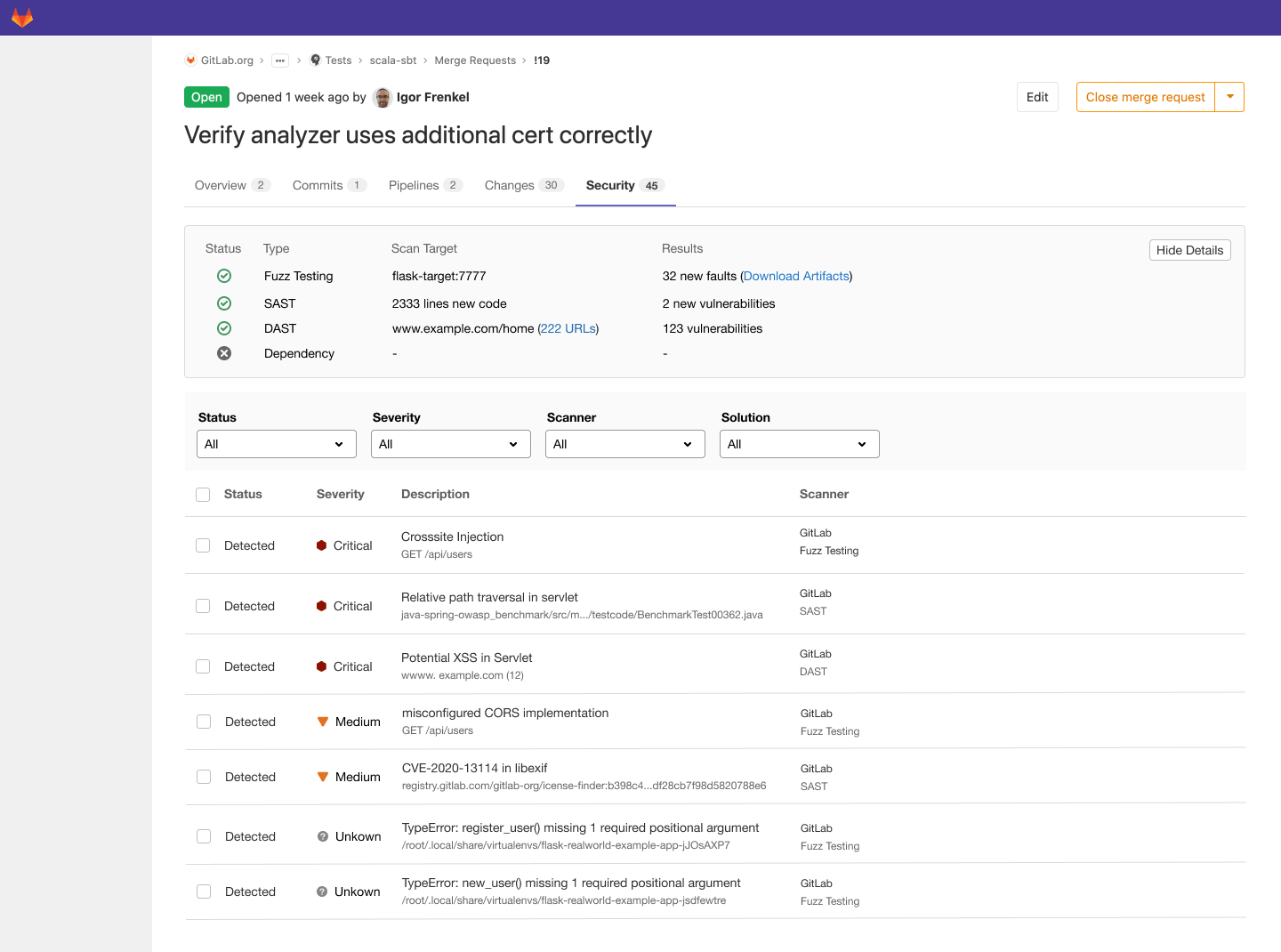
Task: Click the SAST green checkmark status icon
Action: point(224,303)
